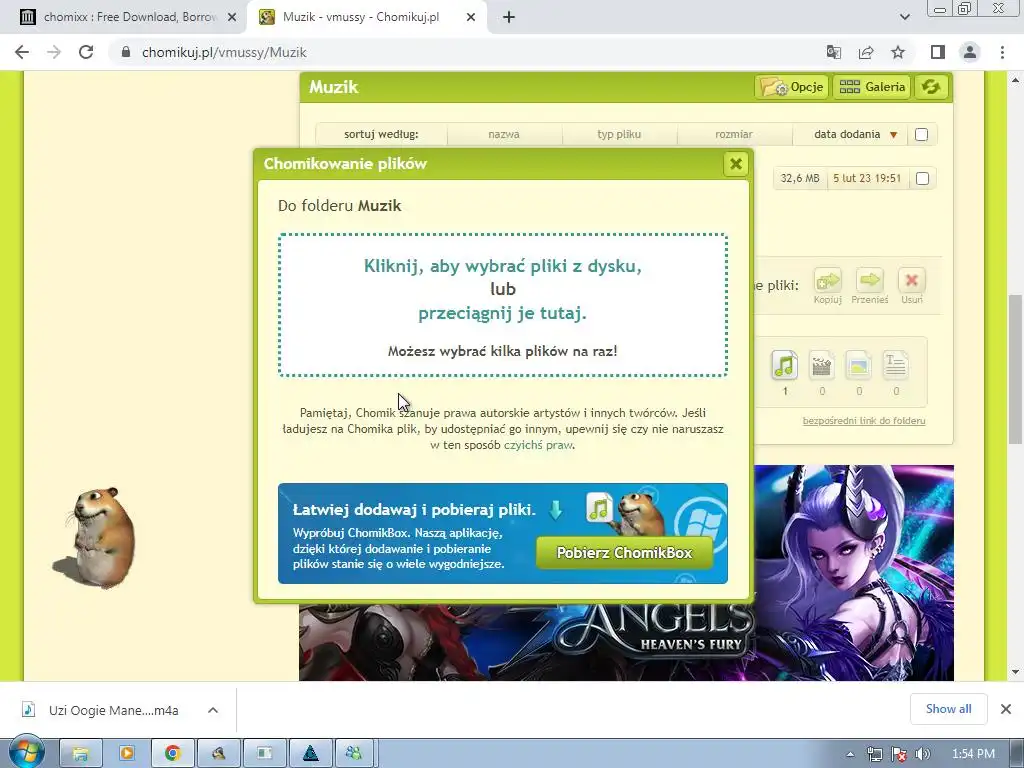Switch to the chomixx archive tab
This screenshot has width=1024, height=768.
(129, 17)
